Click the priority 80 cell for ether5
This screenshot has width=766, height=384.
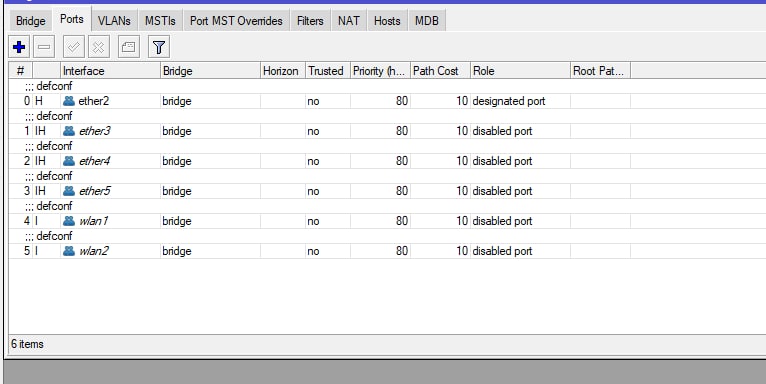click(x=402, y=191)
